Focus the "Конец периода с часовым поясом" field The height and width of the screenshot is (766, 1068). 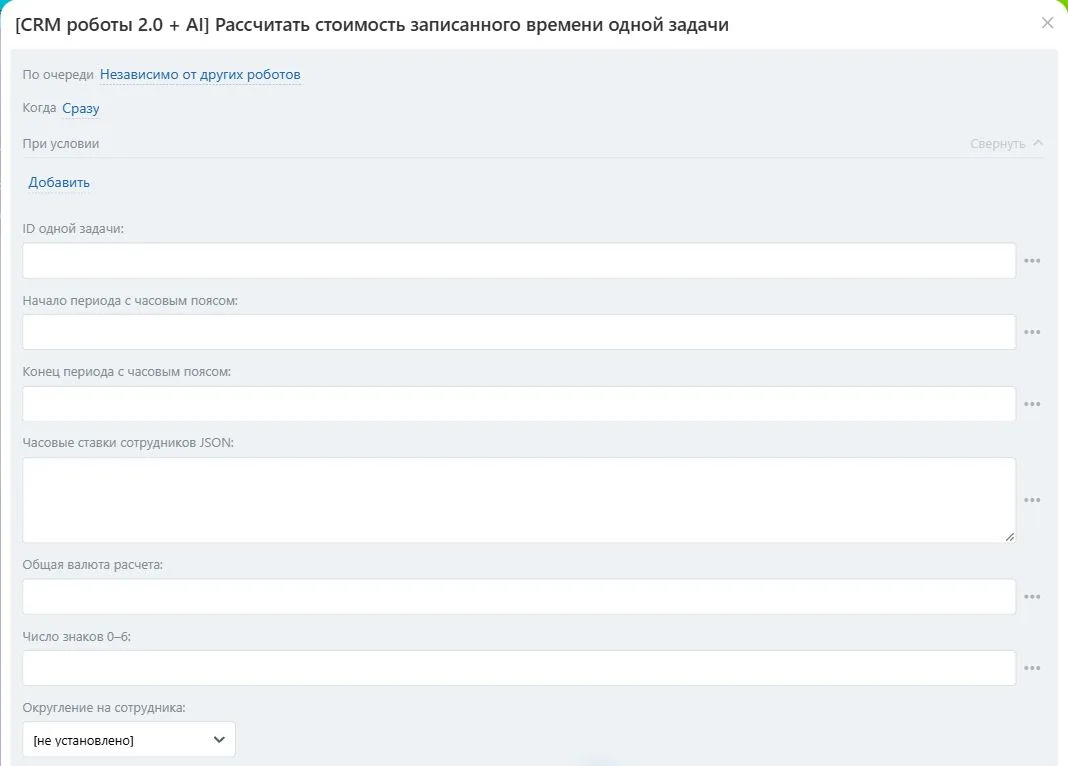(519, 404)
